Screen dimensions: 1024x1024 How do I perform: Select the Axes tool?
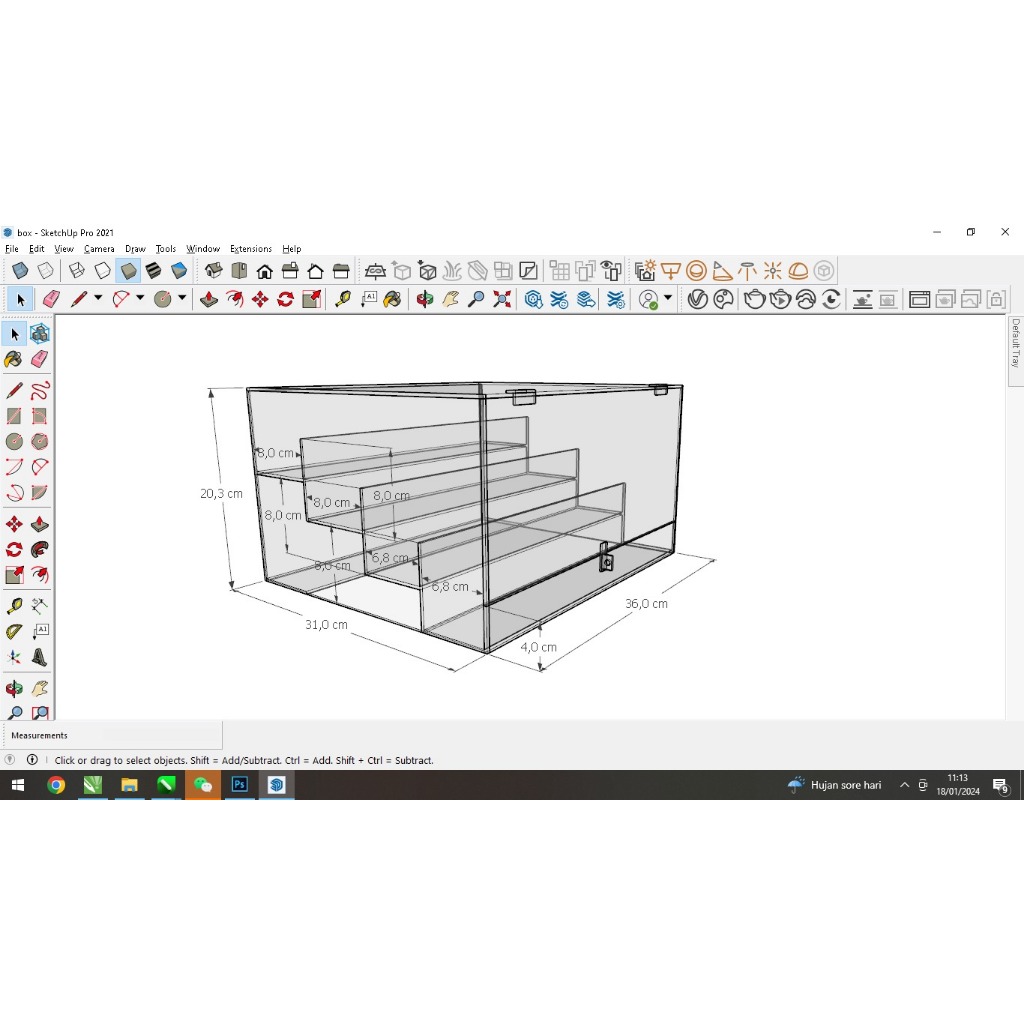tap(14, 657)
